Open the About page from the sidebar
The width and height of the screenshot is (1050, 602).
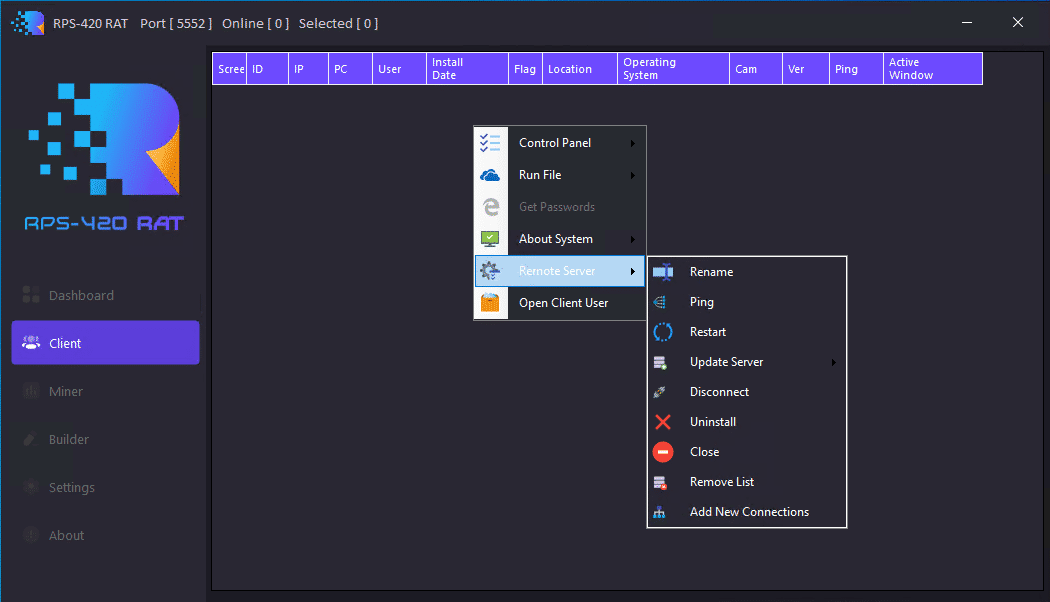66,535
